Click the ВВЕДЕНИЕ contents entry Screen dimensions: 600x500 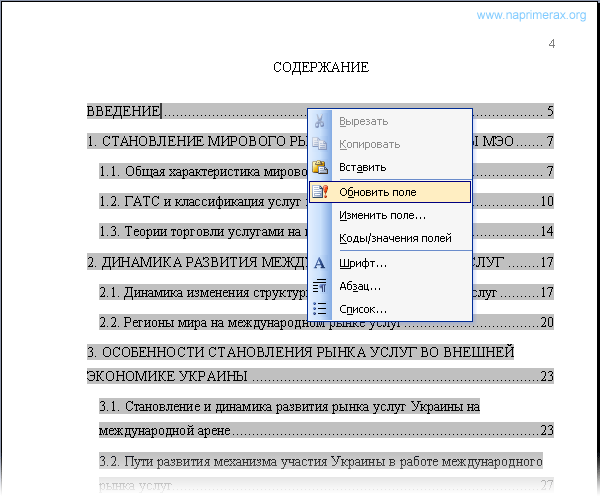(x=123, y=111)
